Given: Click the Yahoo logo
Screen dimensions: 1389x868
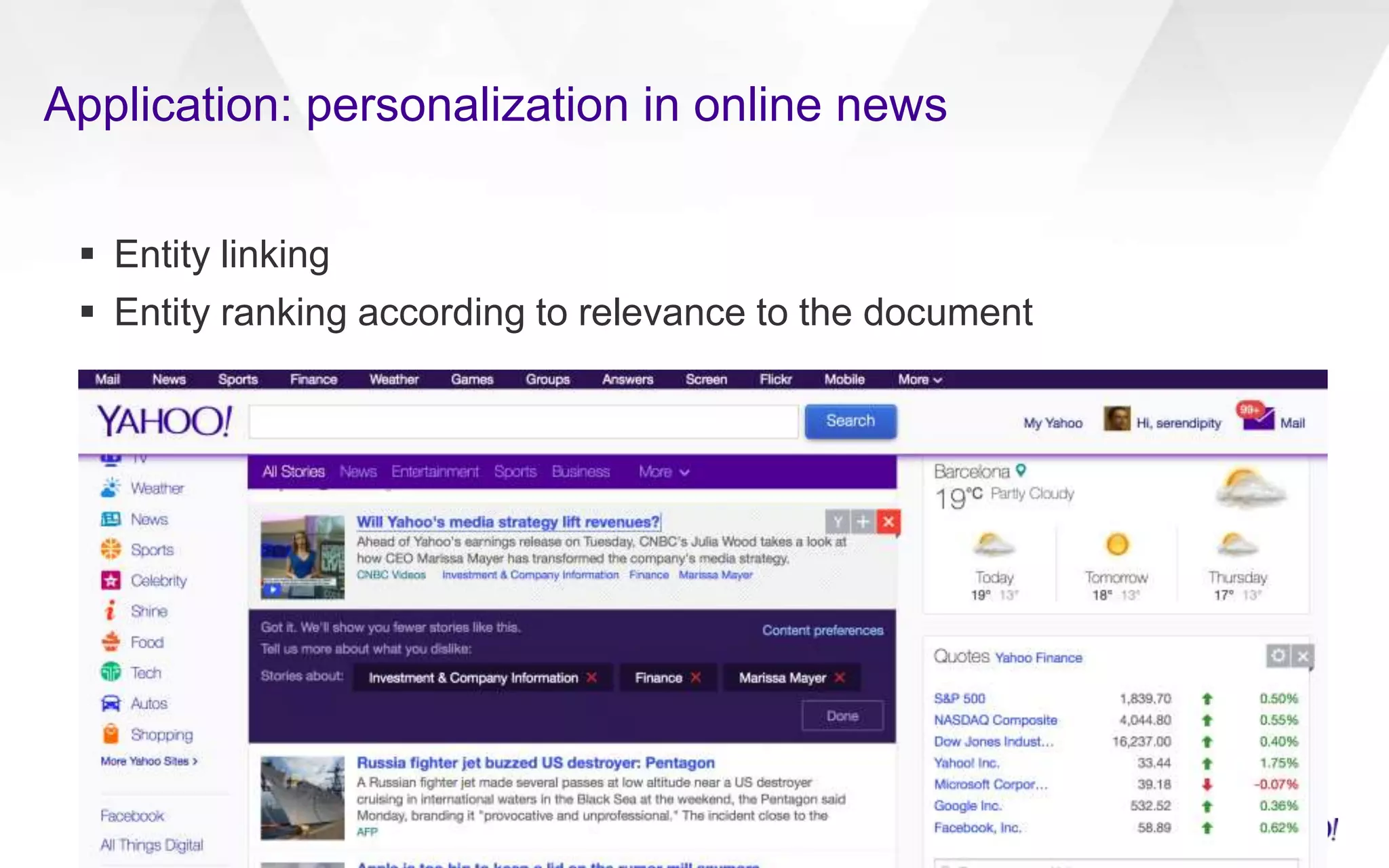Looking at the screenshot, I should point(164,421).
